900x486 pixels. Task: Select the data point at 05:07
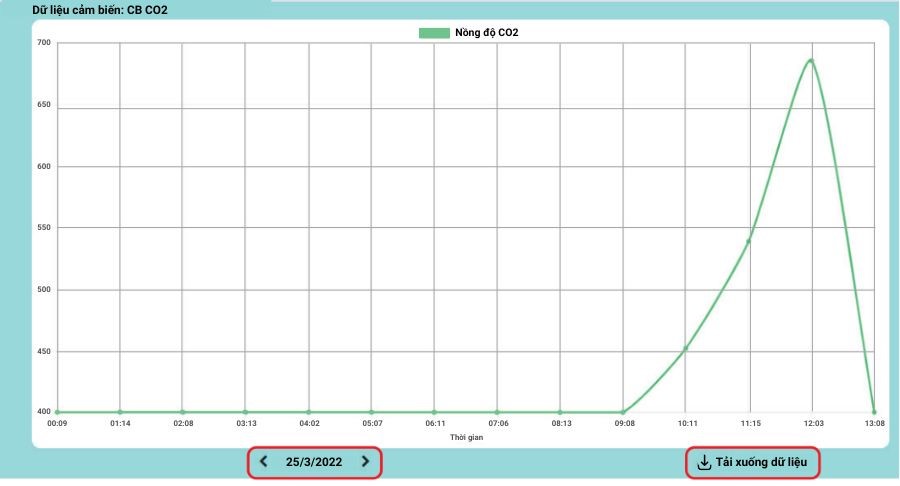point(371,412)
